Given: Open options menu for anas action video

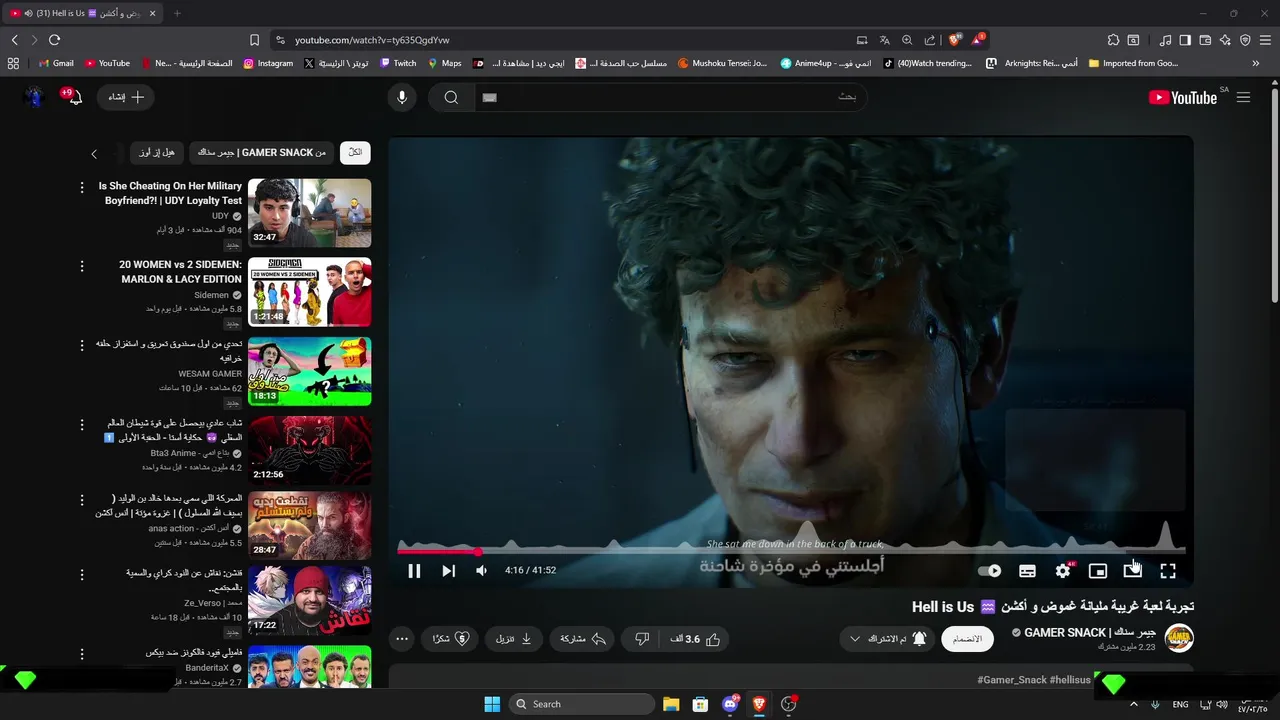Looking at the screenshot, I should [83, 498].
